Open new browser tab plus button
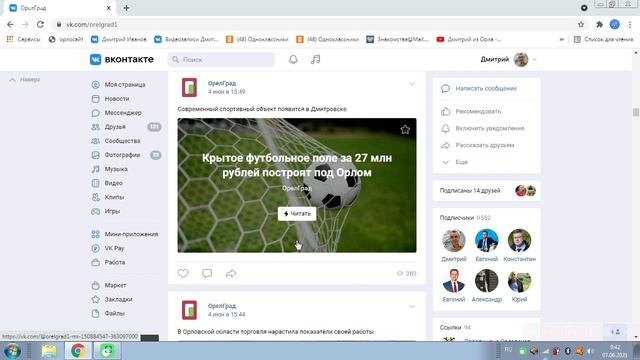The height and width of the screenshot is (360, 640). click(127, 8)
